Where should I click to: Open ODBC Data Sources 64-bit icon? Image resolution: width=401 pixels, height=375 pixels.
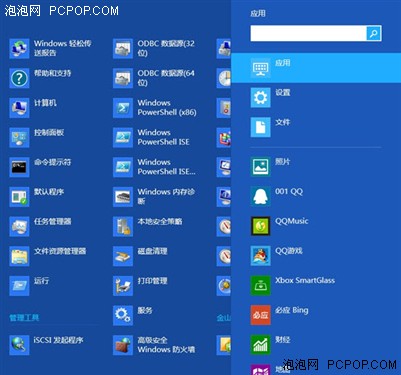pyautogui.click(x=123, y=78)
